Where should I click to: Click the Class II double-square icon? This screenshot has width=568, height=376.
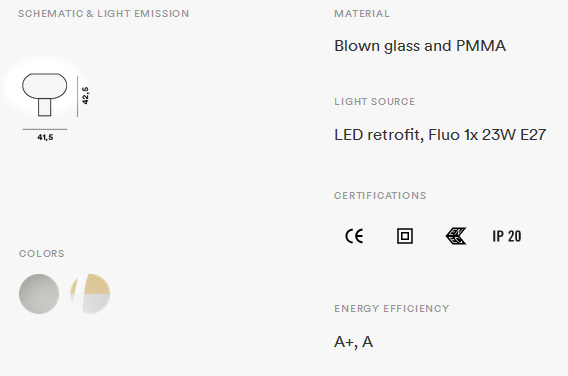pos(405,236)
